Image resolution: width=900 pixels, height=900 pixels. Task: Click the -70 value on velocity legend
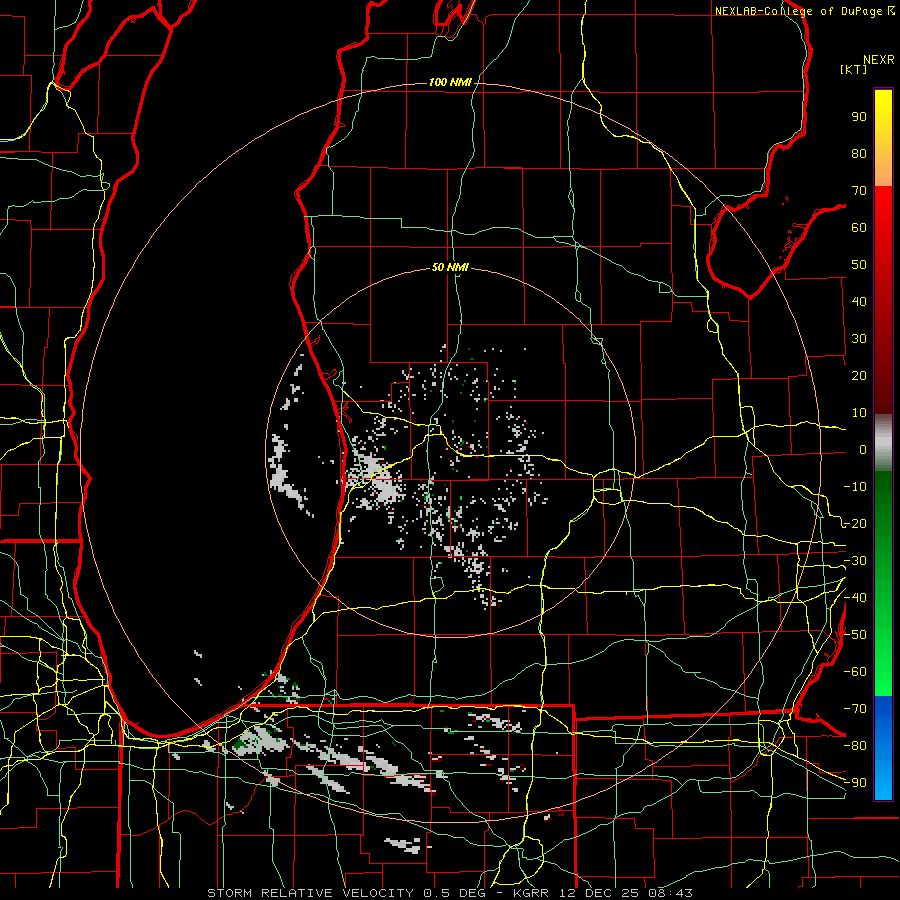pyautogui.click(x=855, y=709)
